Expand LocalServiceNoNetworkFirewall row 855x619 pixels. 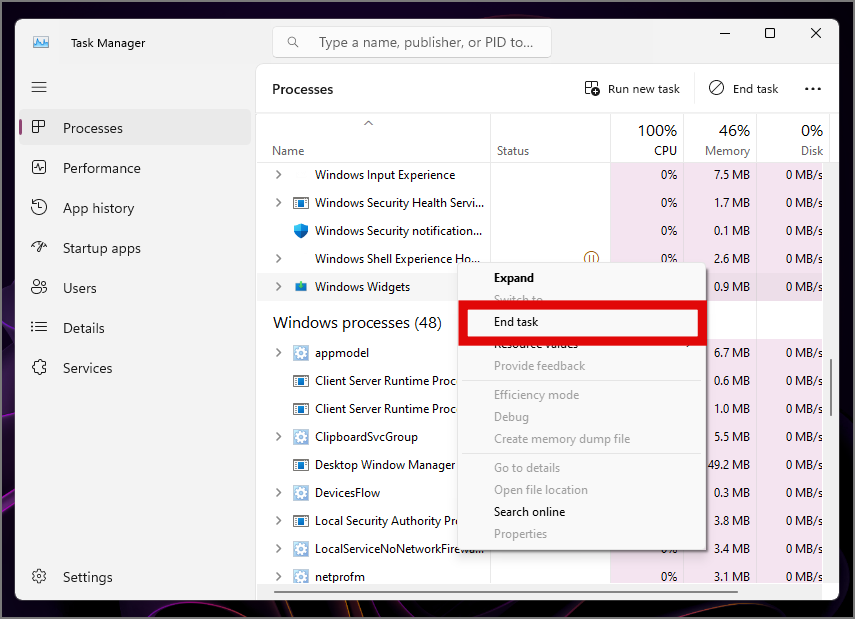pos(279,549)
